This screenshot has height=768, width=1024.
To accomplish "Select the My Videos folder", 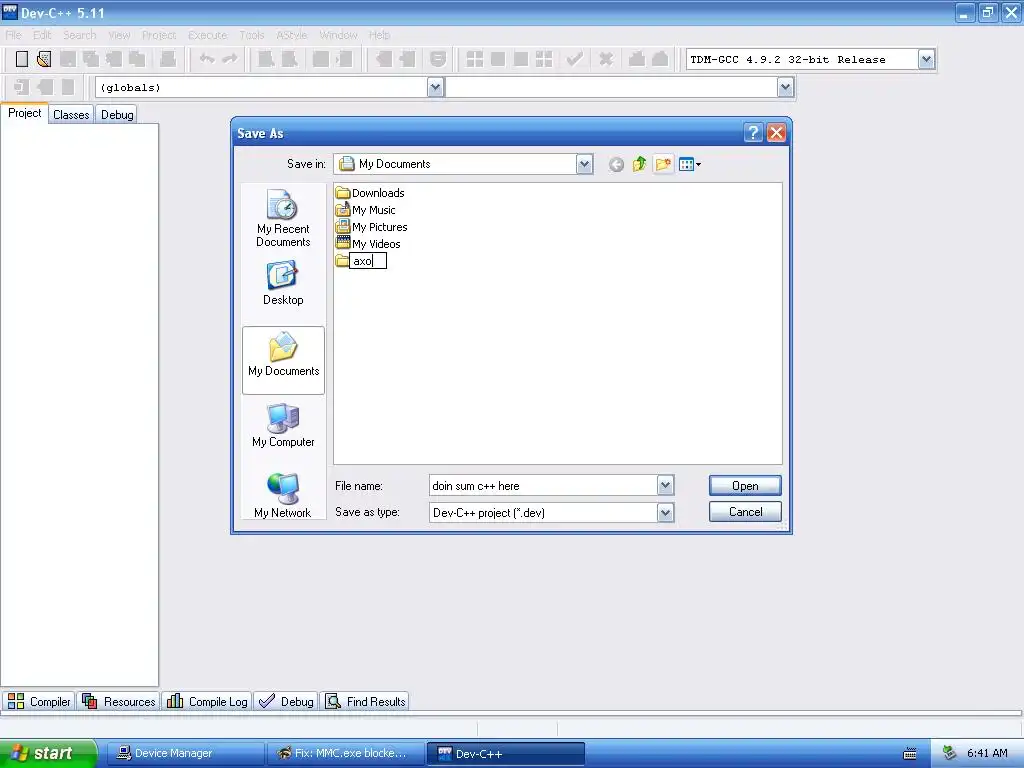I will pyautogui.click(x=368, y=244).
